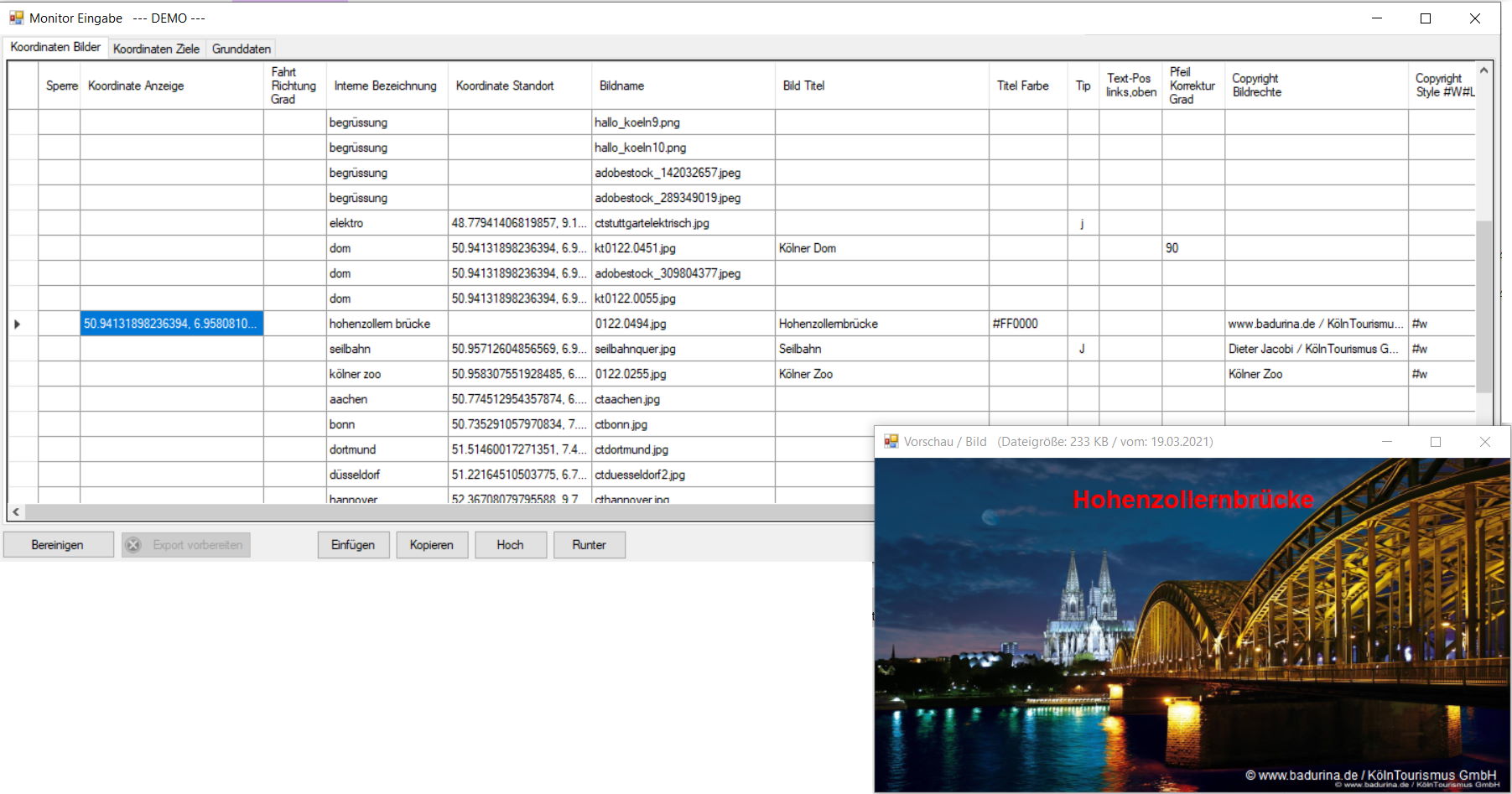Select the Kölner Dom Bild Titel cell
The width and height of the screenshot is (1512, 794).
(881, 248)
